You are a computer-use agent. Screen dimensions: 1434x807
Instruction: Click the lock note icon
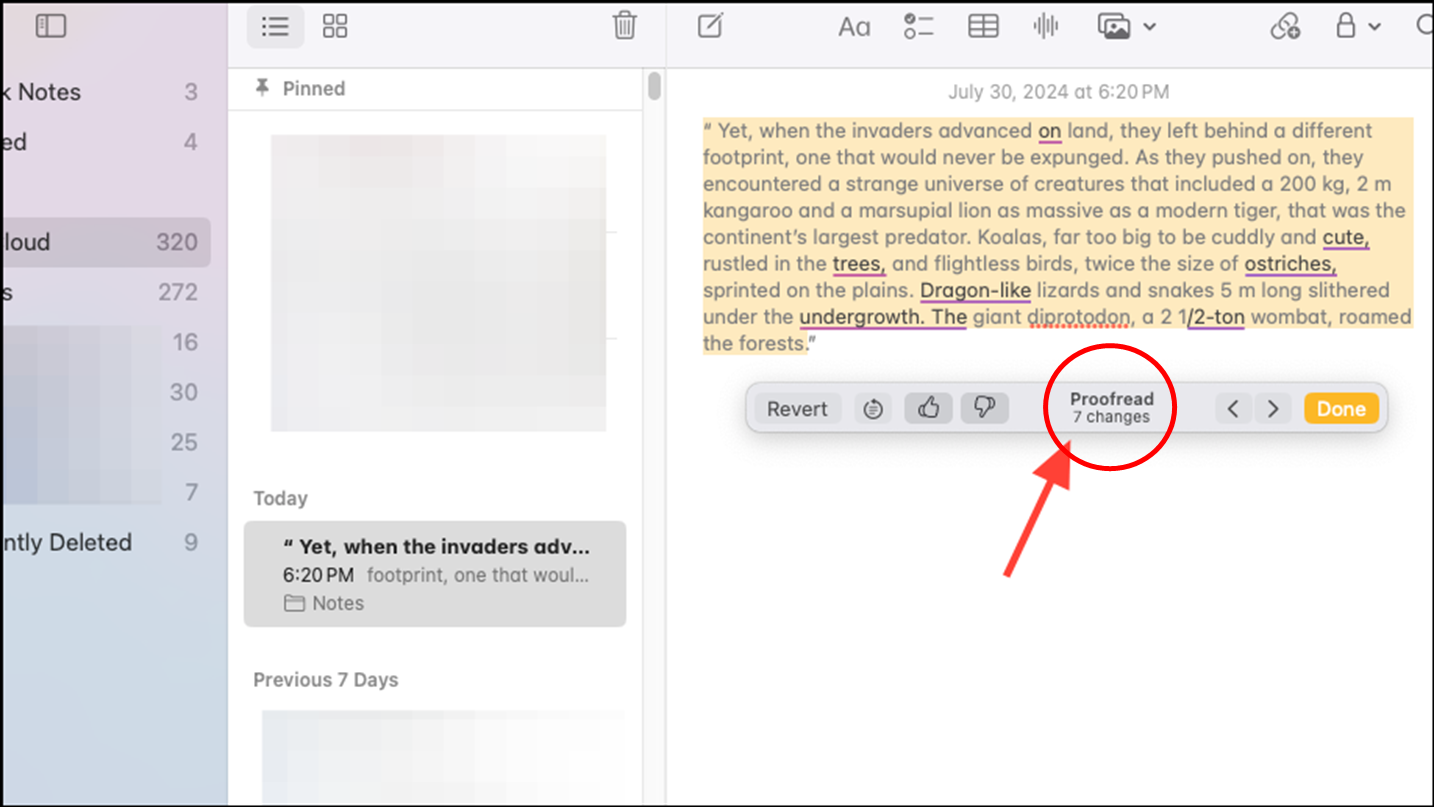click(x=1346, y=26)
